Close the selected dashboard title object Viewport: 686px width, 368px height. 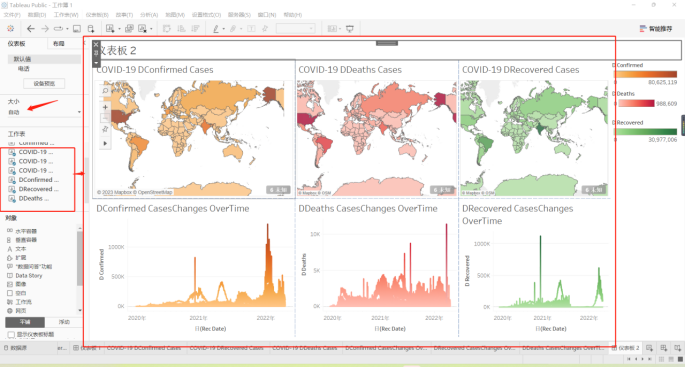tap(96, 44)
